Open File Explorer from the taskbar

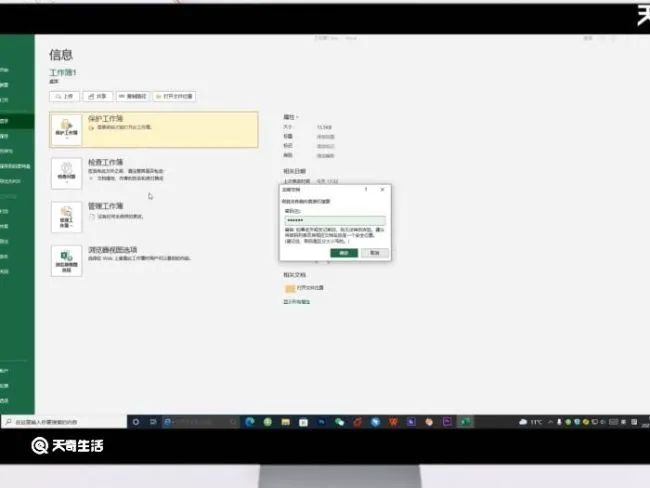286,422
